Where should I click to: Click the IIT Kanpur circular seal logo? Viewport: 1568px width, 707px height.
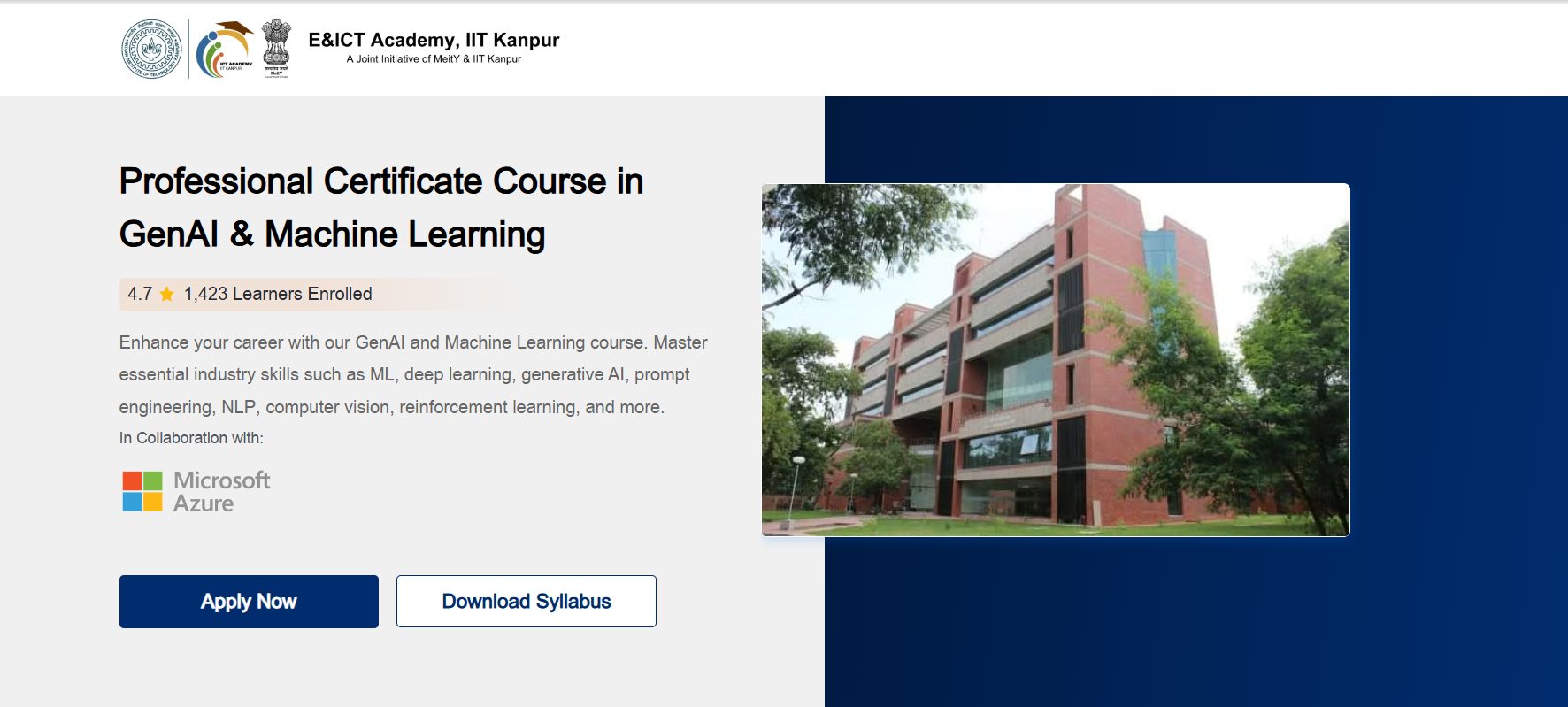(151, 50)
